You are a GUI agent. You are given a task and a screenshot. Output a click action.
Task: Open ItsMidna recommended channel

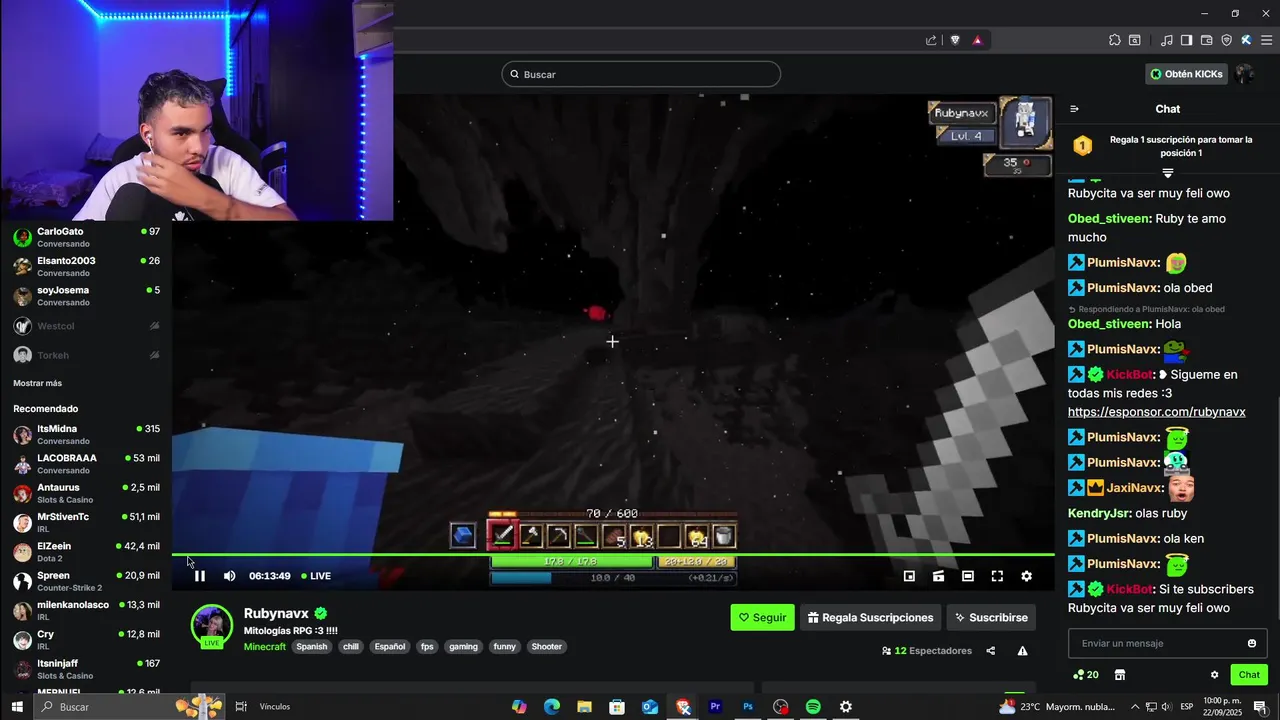[x=86, y=435]
